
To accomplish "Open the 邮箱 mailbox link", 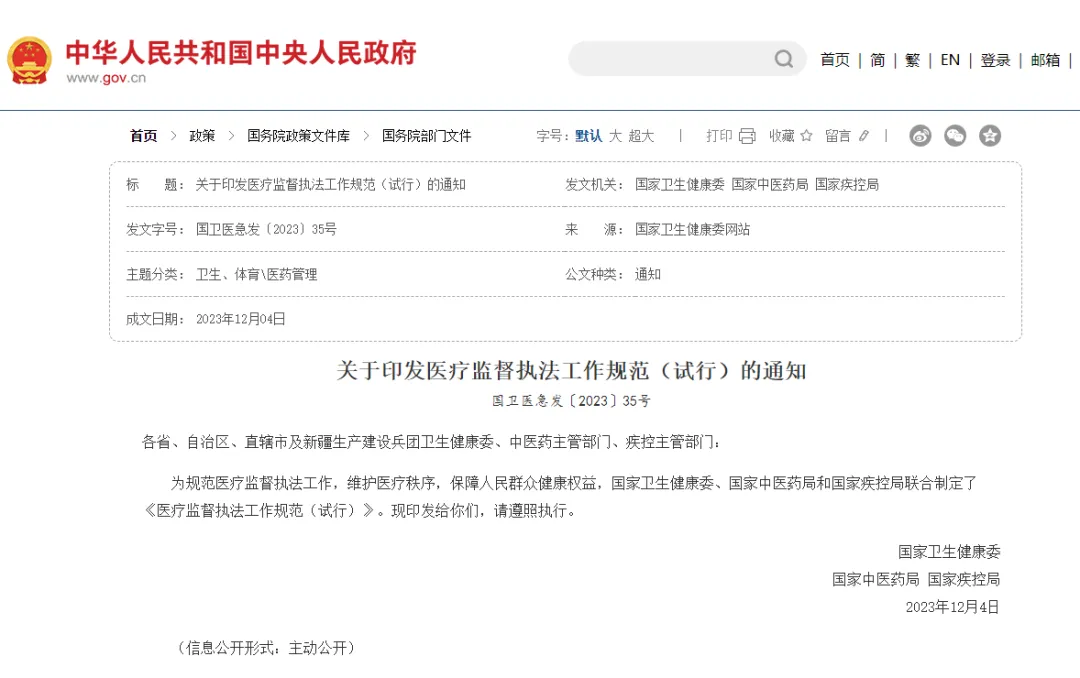I will coord(1044,60).
